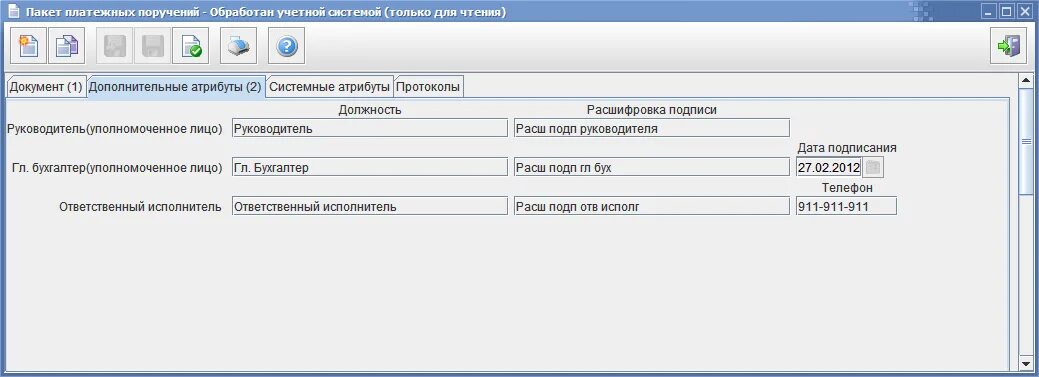Click the Расш подп гл бух field
Image resolution: width=1039 pixels, height=377 pixels.
tap(651, 168)
